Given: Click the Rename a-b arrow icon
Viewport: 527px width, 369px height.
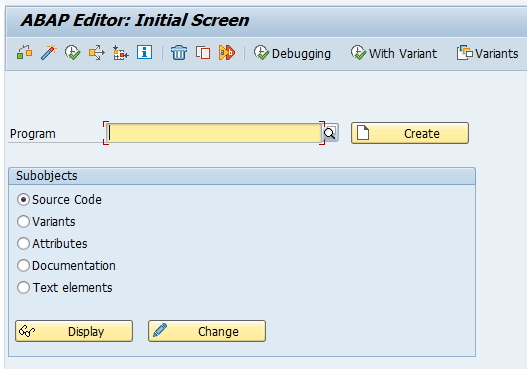Looking at the screenshot, I should coord(227,53).
